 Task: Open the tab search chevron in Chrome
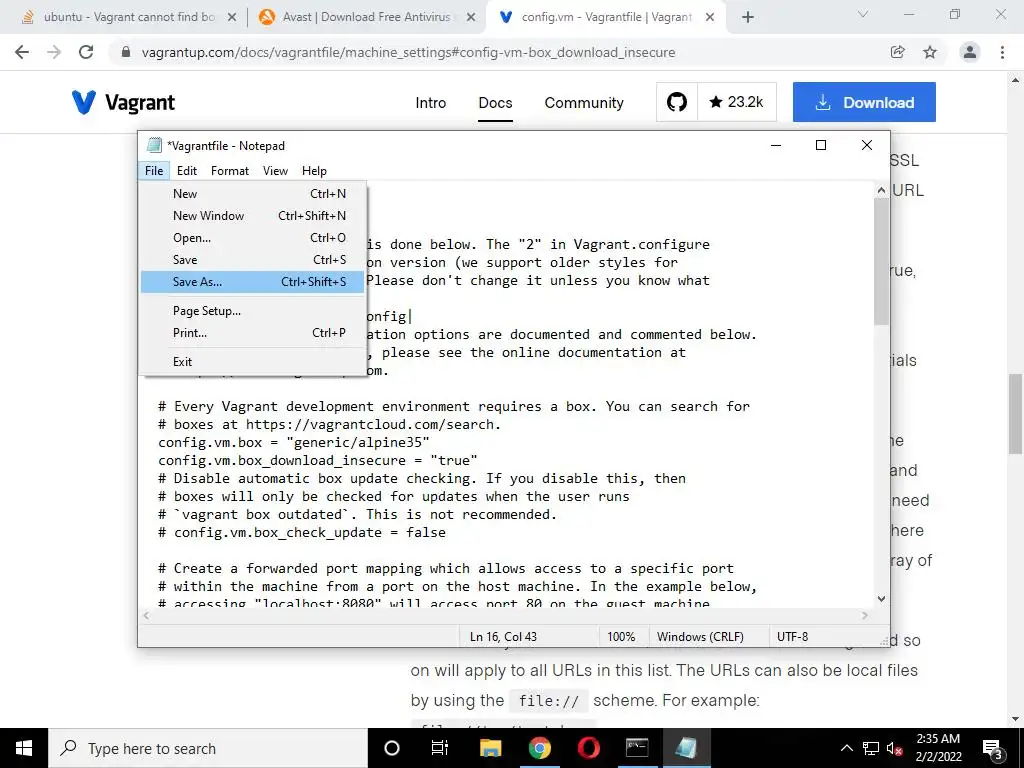tap(863, 14)
